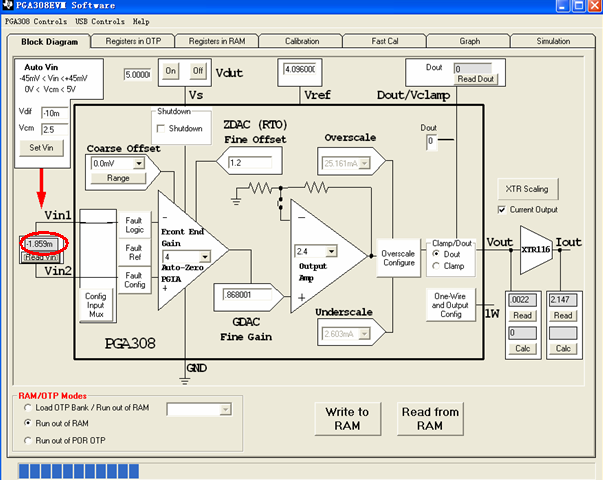Click the Vin reading field -1.859m
603x480 pixels.
pyautogui.click(x=41, y=244)
